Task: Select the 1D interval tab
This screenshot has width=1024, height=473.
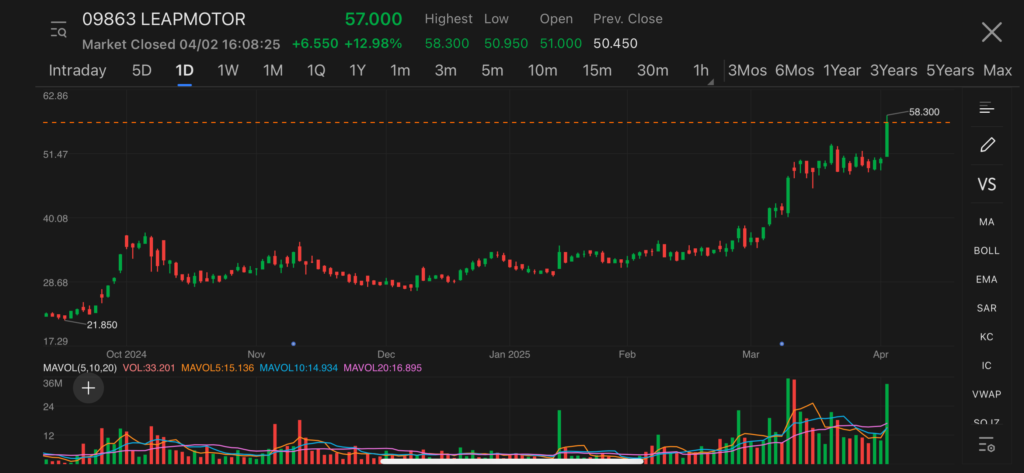Action: coord(185,71)
